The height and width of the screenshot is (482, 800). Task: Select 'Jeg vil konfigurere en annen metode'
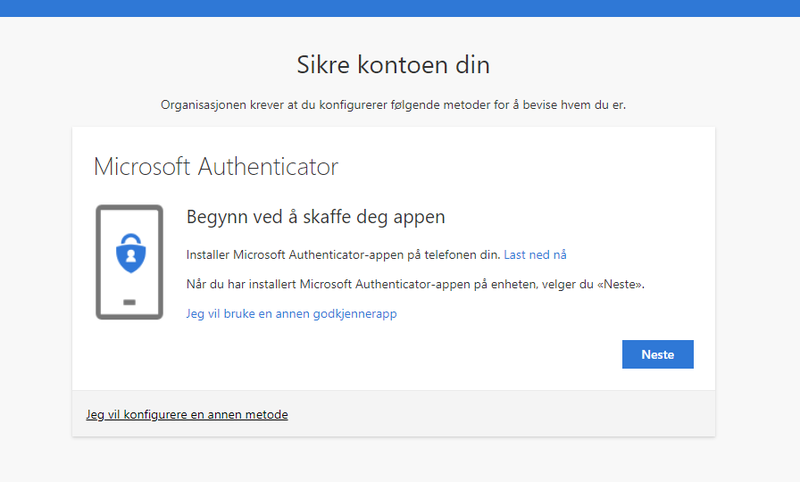tap(187, 414)
